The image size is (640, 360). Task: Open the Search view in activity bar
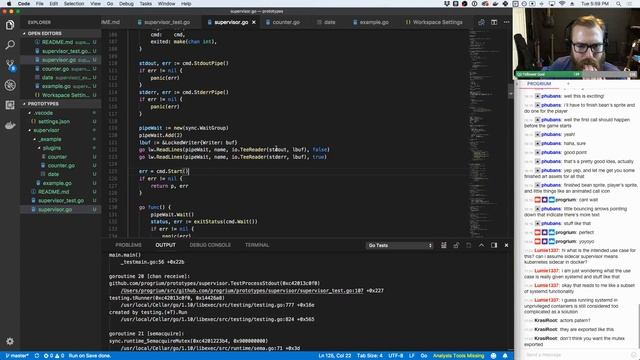tap(10, 45)
